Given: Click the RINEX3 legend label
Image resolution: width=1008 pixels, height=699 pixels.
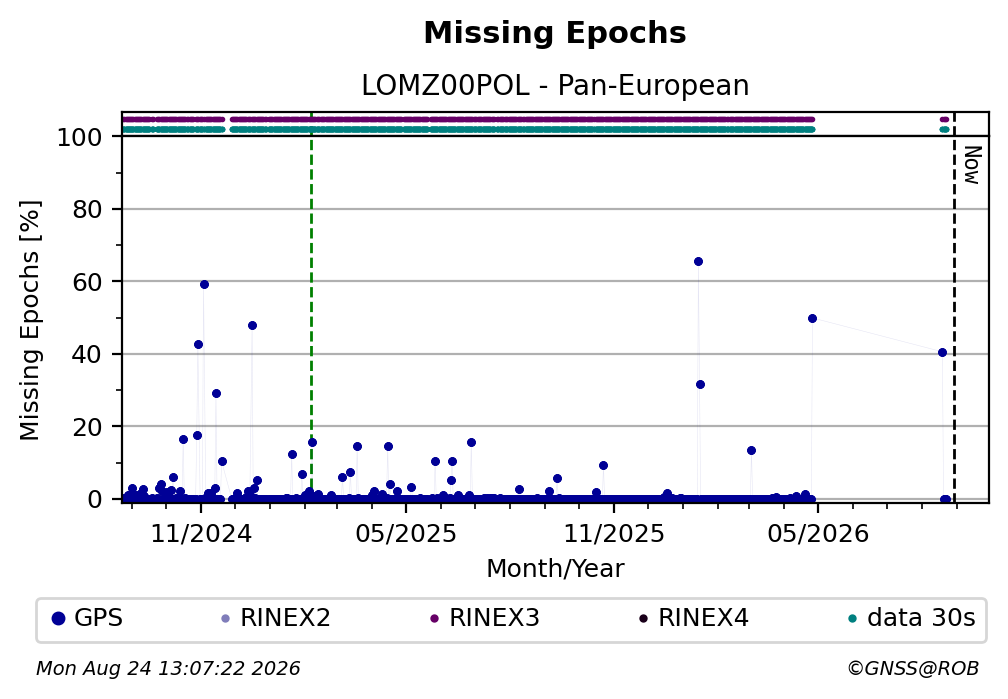Looking at the screenshot, I should pos(494,618).
